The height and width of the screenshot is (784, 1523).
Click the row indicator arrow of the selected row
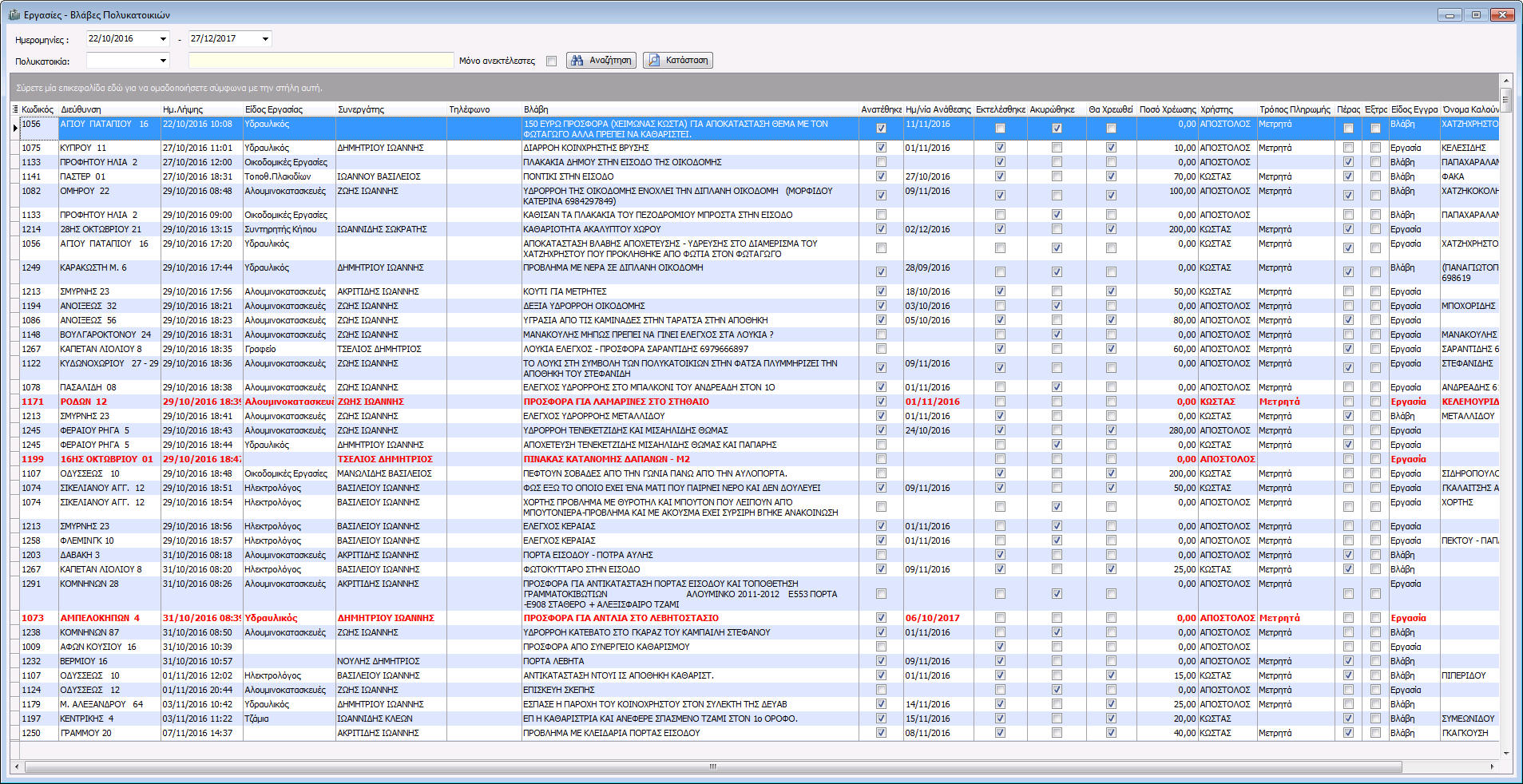14,128
